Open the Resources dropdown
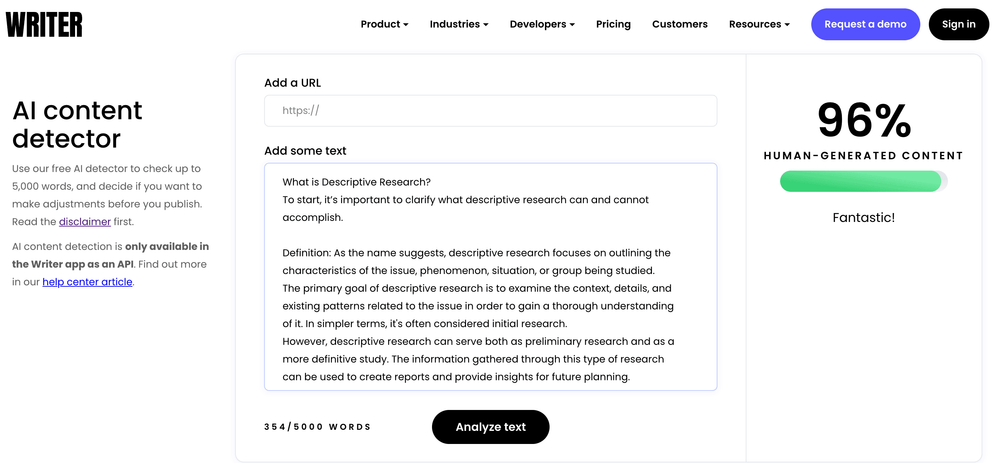 (x=759, y=24)
